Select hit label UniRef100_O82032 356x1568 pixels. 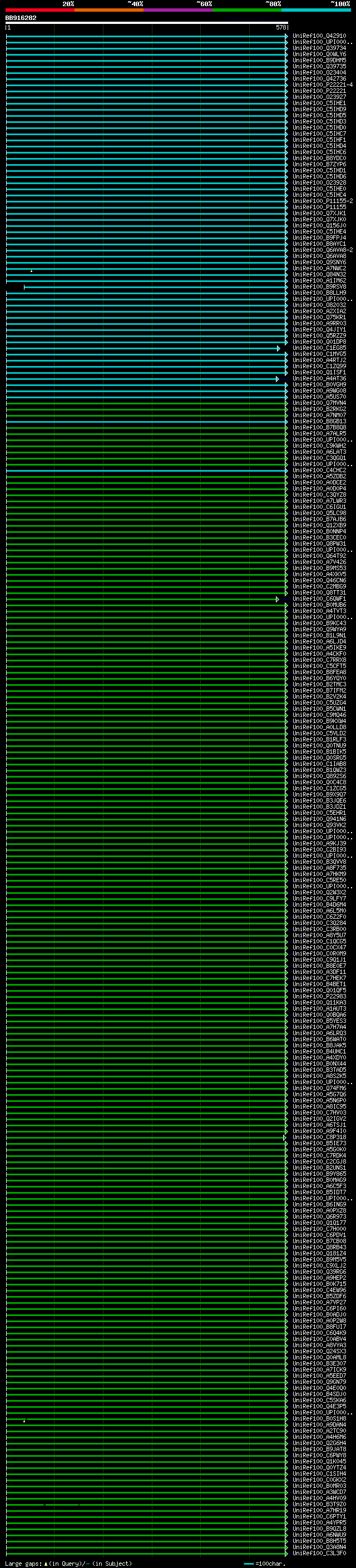(319, 305)
